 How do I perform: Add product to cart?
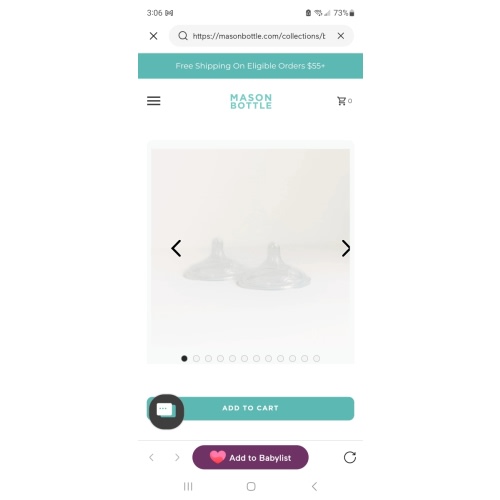point(250,408)
